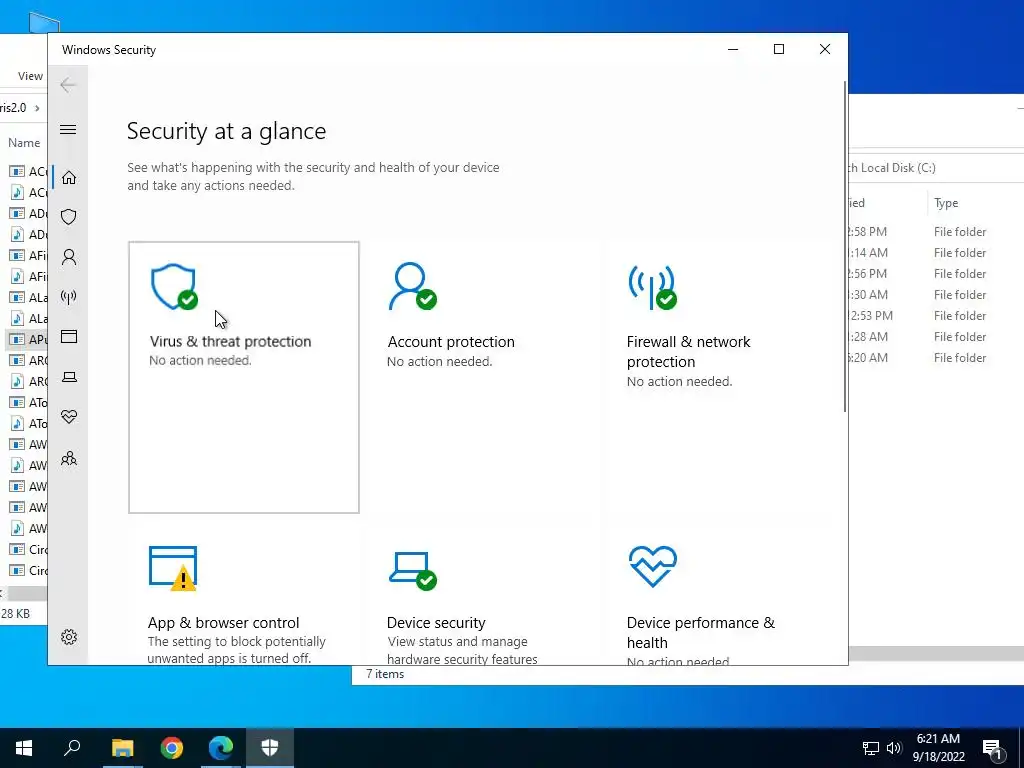Open Device performance & health title
This screenshot has width=1024, height=768.
point(701,632)
